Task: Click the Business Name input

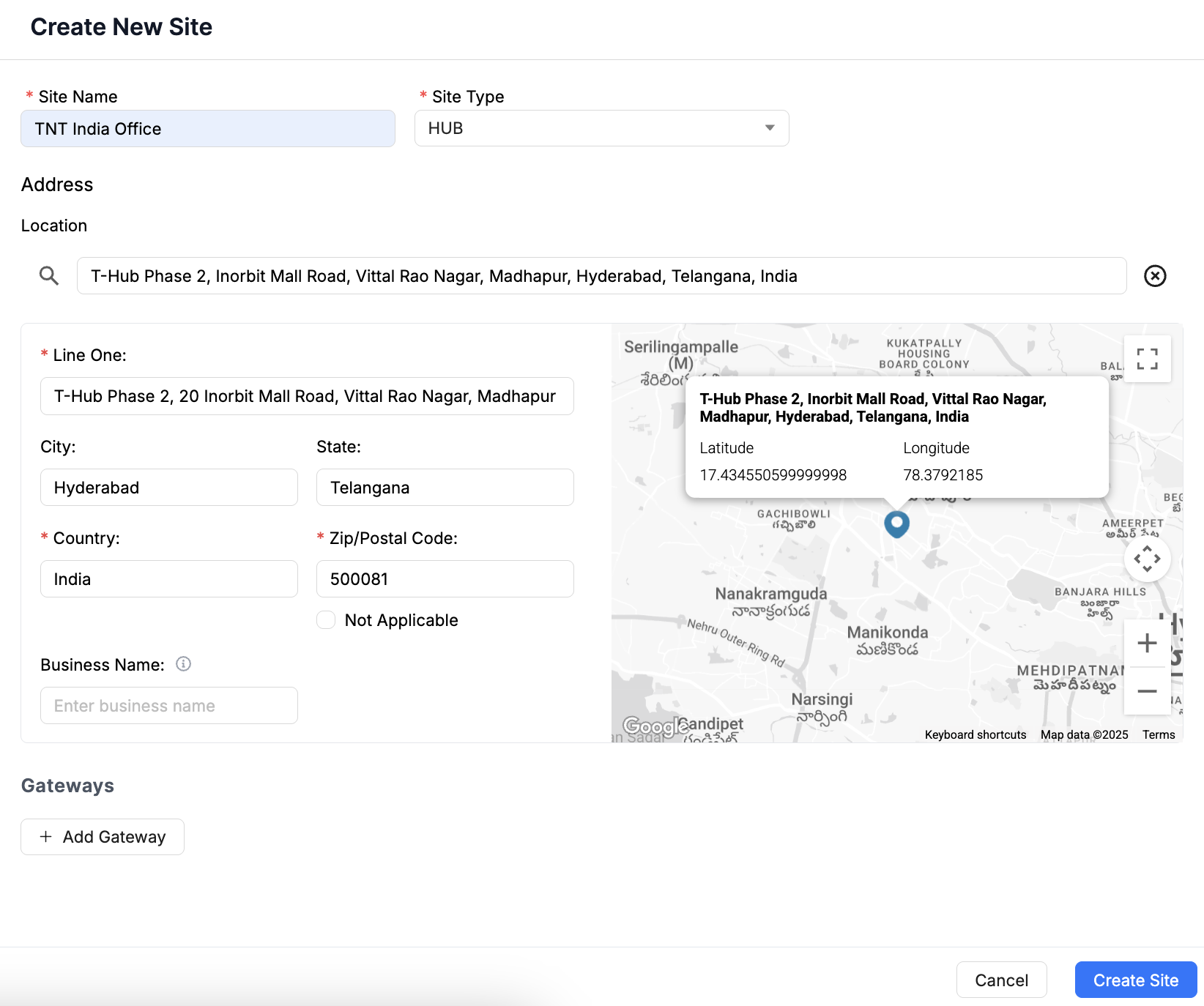Action: point(169,706)
